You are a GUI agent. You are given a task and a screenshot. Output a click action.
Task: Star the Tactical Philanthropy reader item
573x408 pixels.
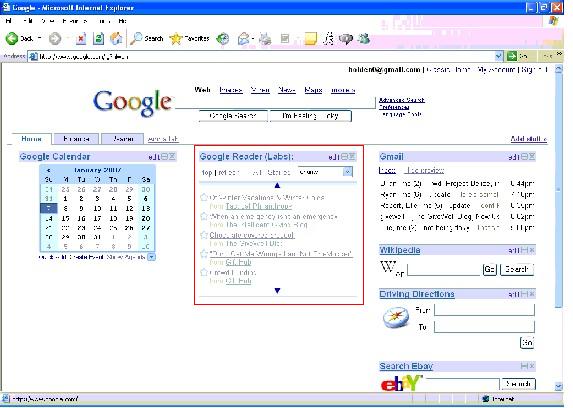(204, 197)
